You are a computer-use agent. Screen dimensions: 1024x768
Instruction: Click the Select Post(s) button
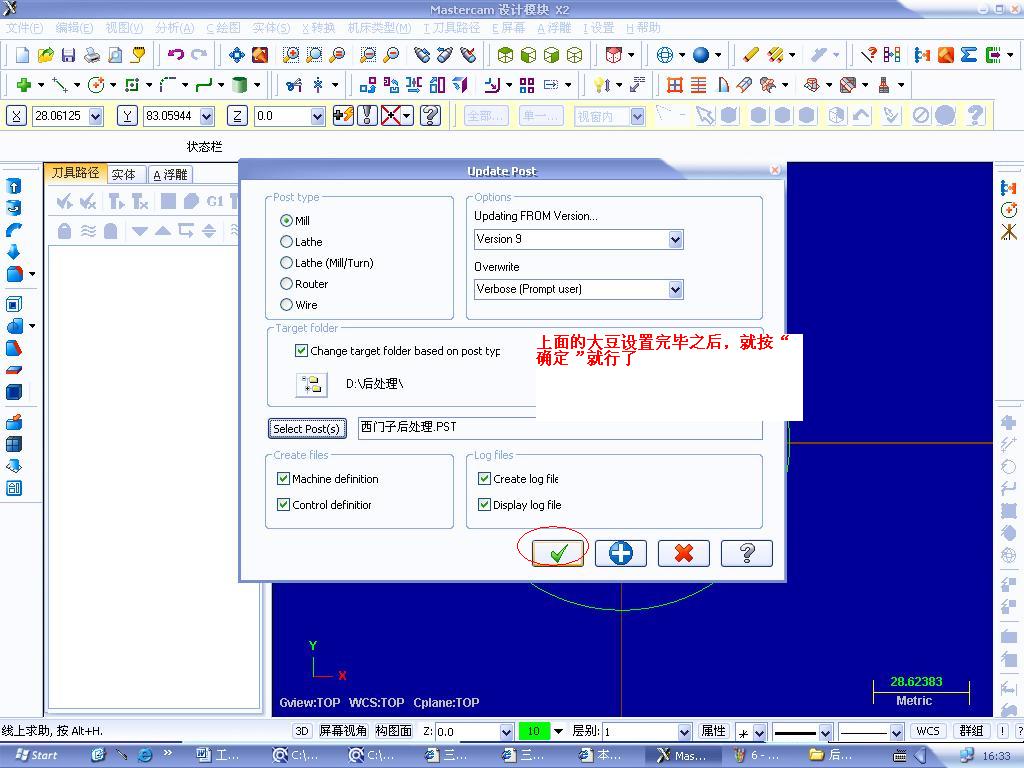pyautogui.click(x=307, y=428)
